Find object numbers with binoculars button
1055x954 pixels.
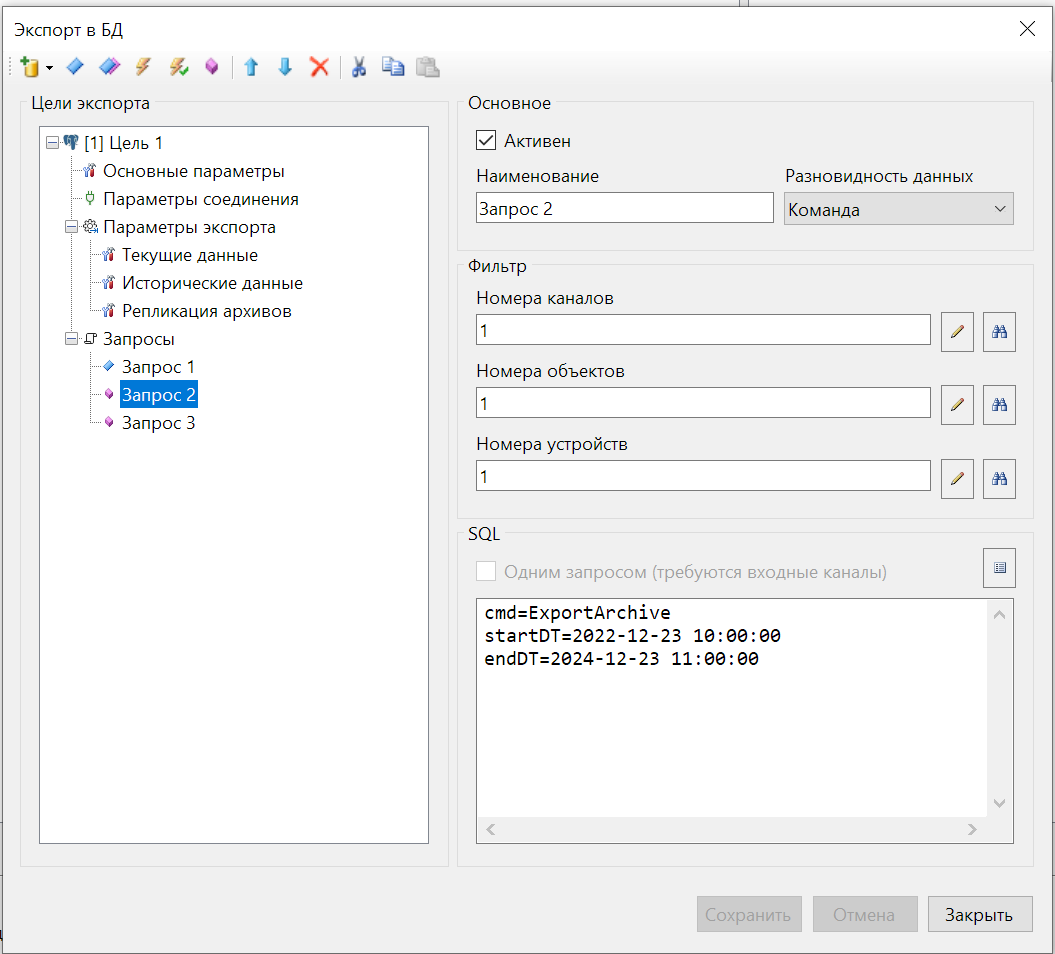tap(999, 405)
